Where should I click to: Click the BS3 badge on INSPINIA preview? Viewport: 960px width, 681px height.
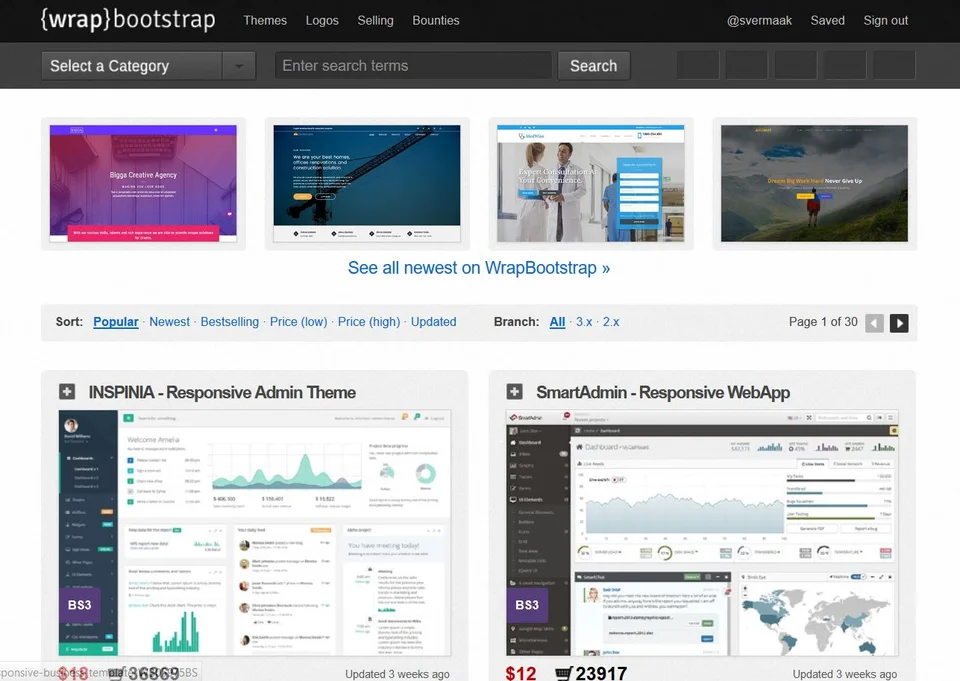(x=80, y=605)
